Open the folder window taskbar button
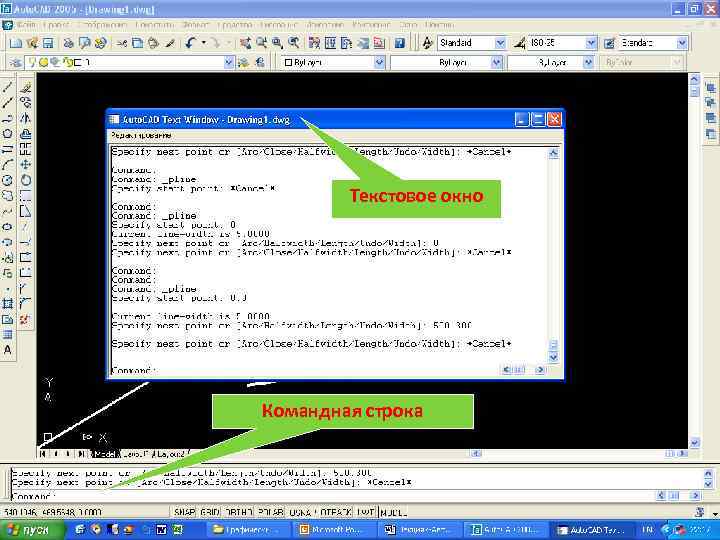This screenshot has width=720, height=540. coord(248,530)
